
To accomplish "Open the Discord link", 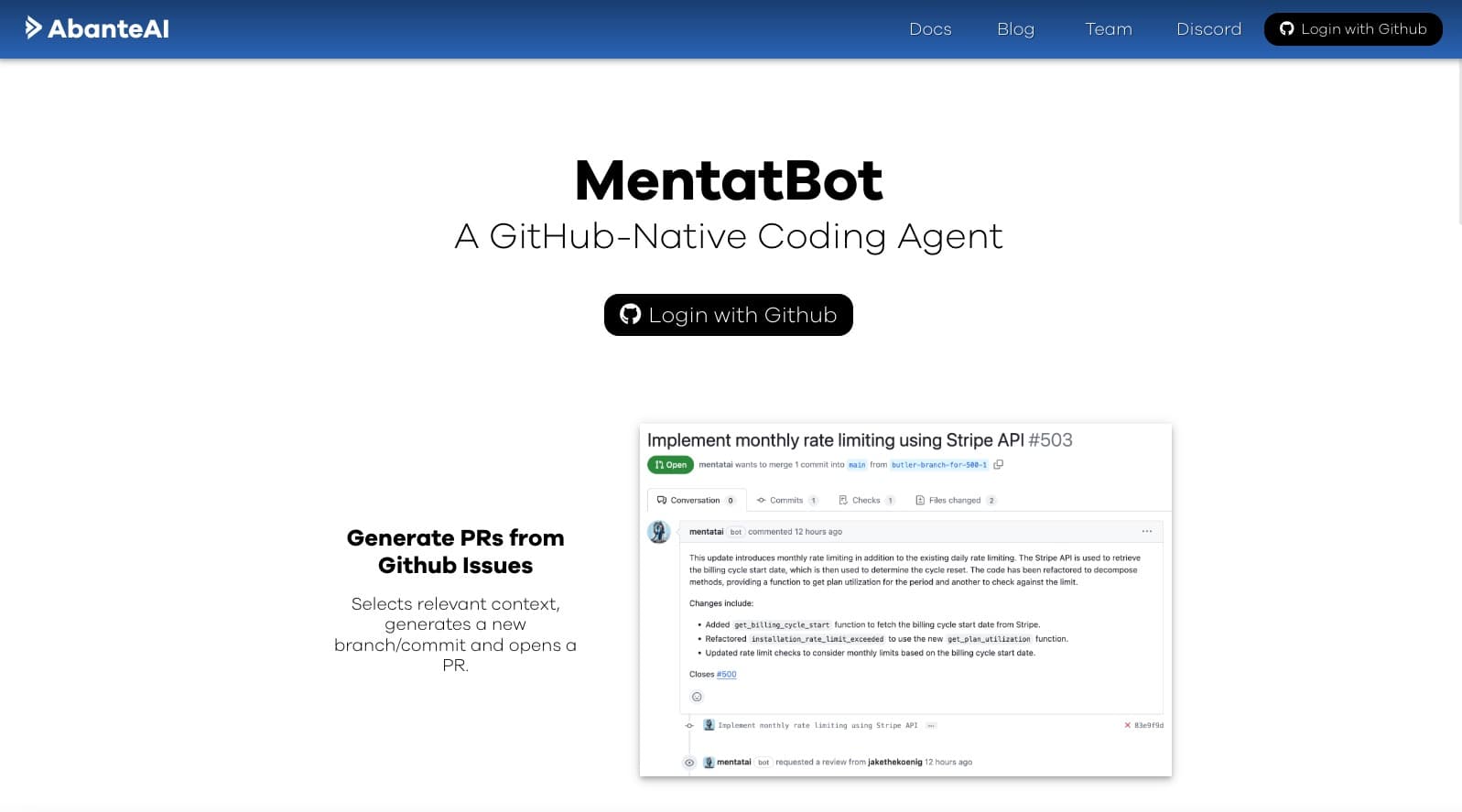I will 1208,29.
